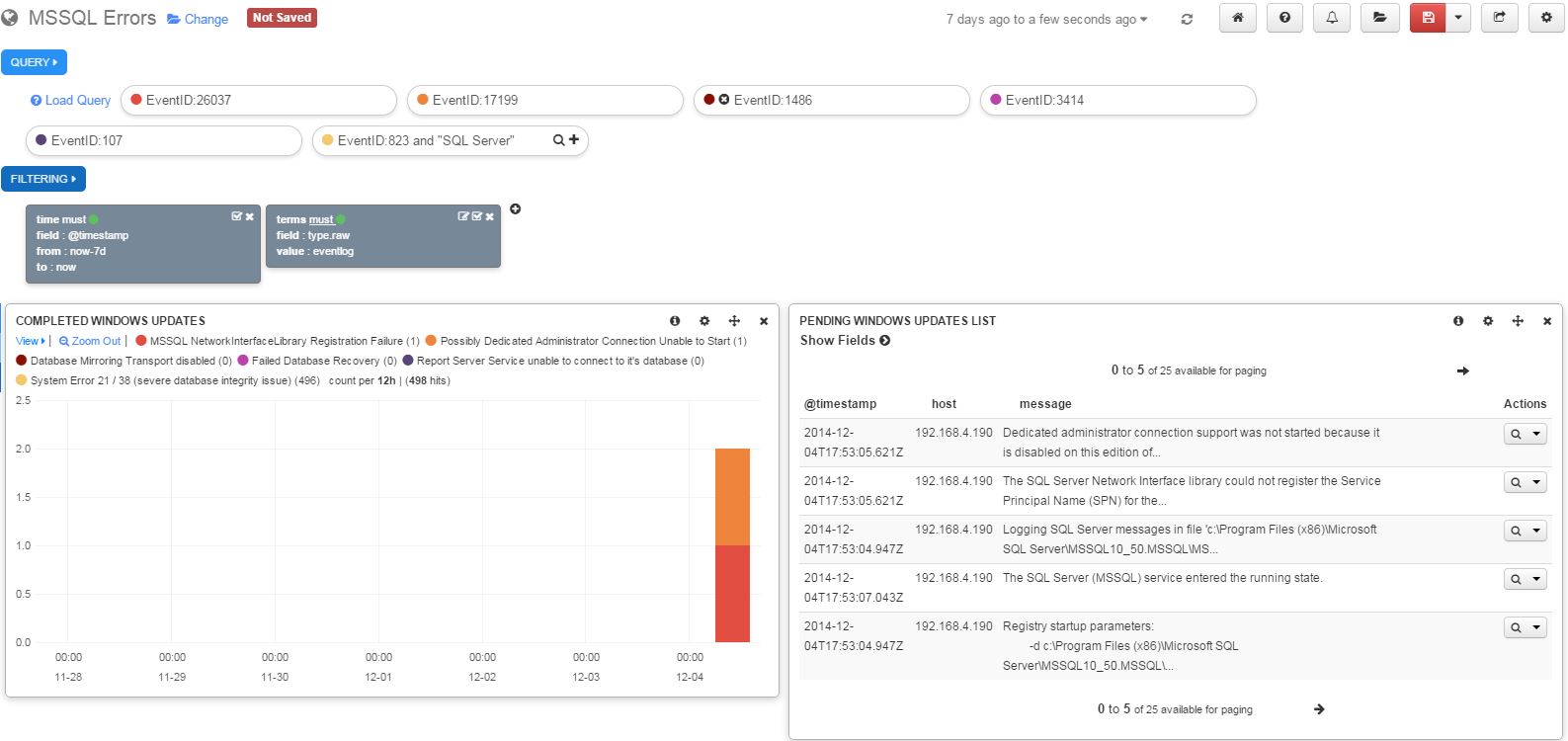Sort table by @timestamp column
Viewport: 1568px width, 741px height.
coord(840,403)
